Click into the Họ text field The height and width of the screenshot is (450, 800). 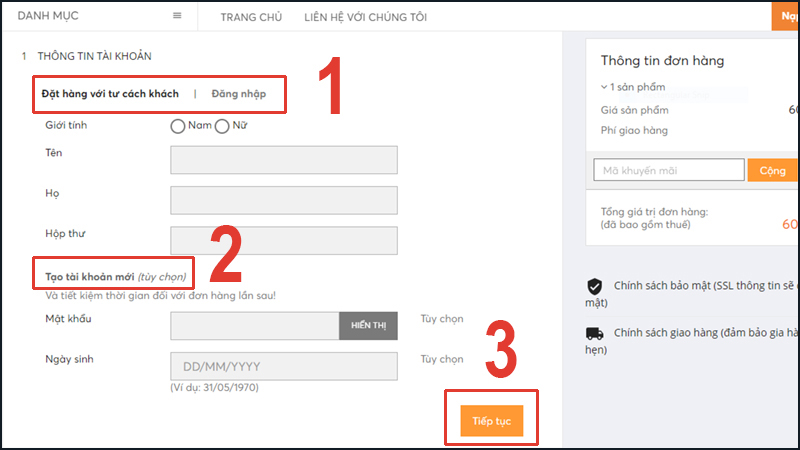coord(284,200)
